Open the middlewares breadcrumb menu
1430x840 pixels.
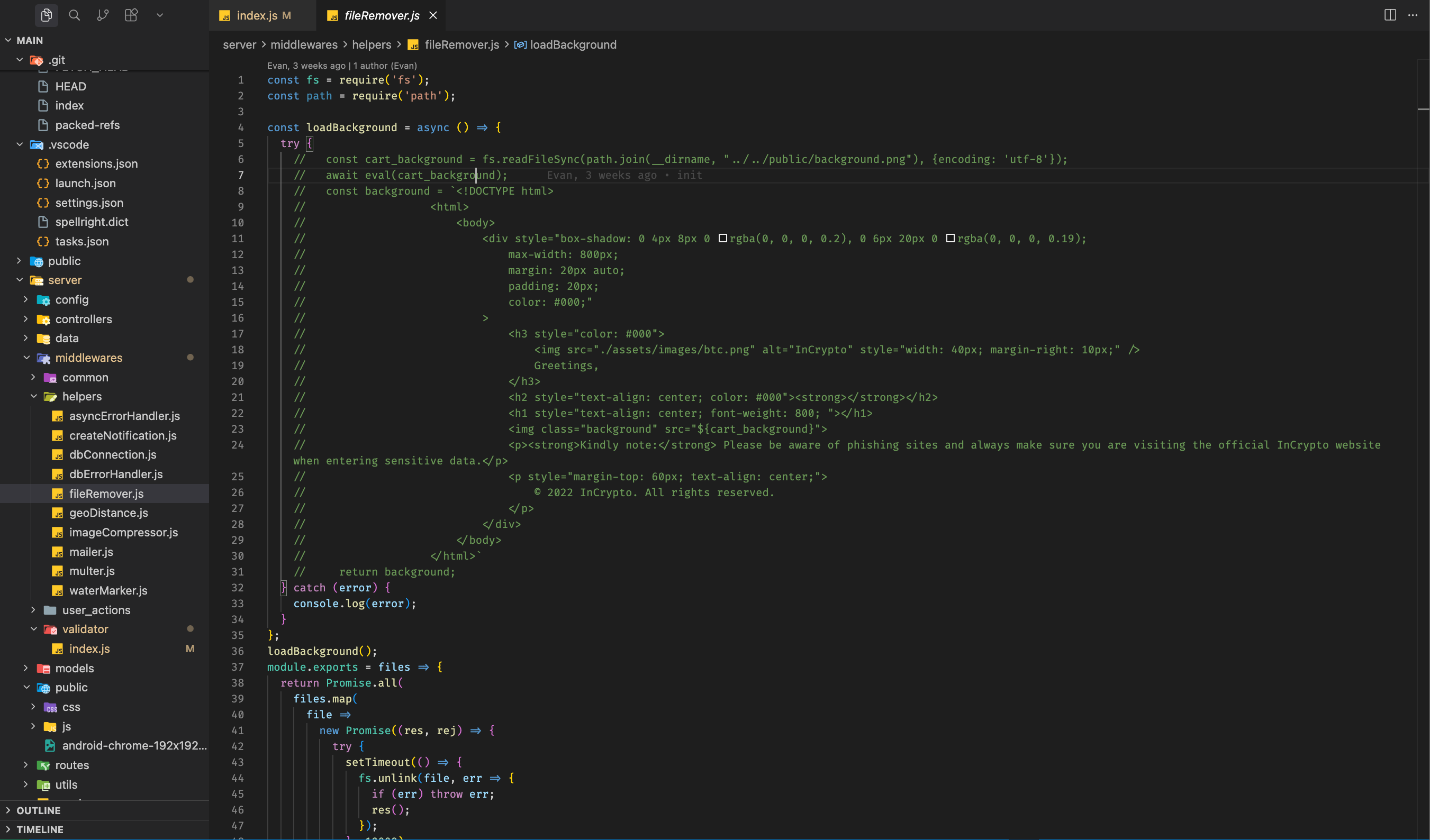(304, 45)
